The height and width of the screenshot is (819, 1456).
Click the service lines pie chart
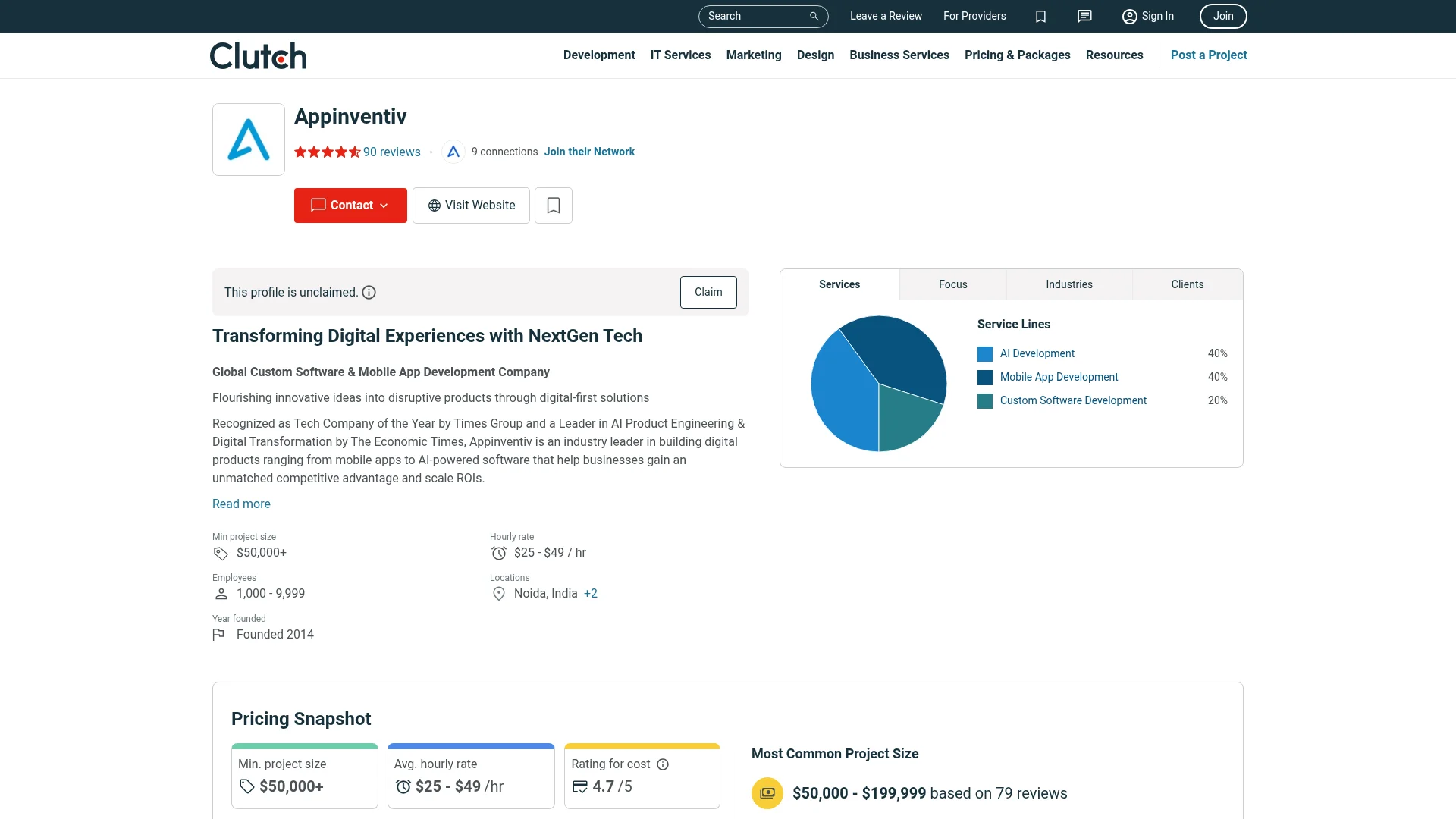coord(879,384)
